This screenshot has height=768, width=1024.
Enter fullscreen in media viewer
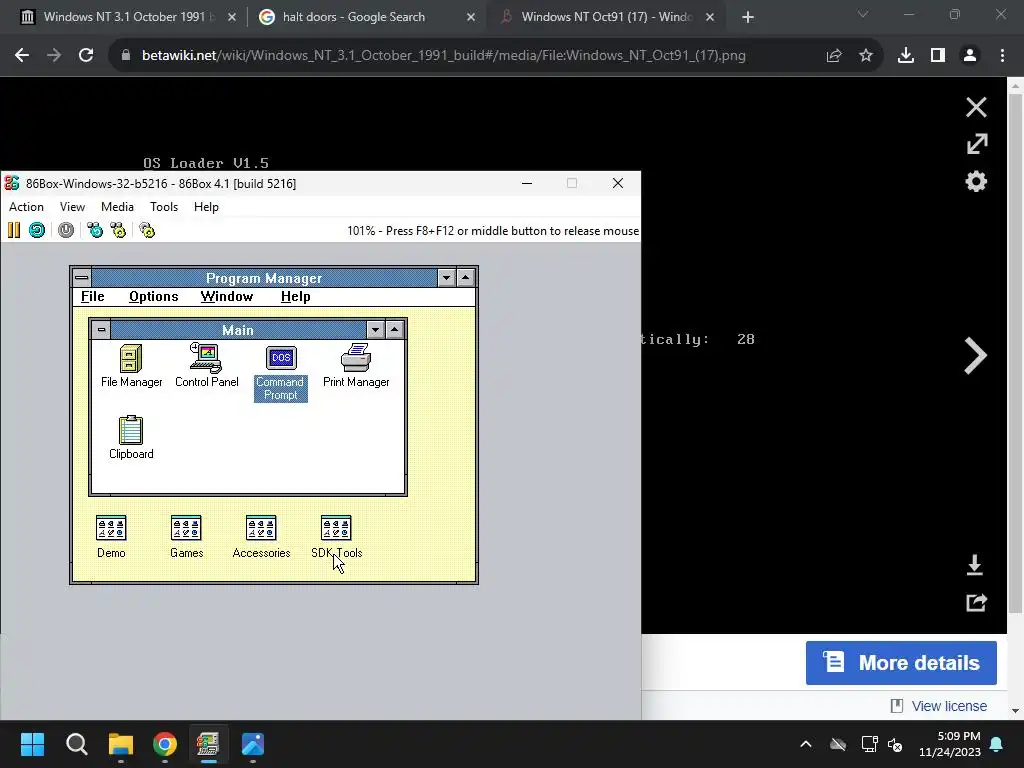coord(977,144)
